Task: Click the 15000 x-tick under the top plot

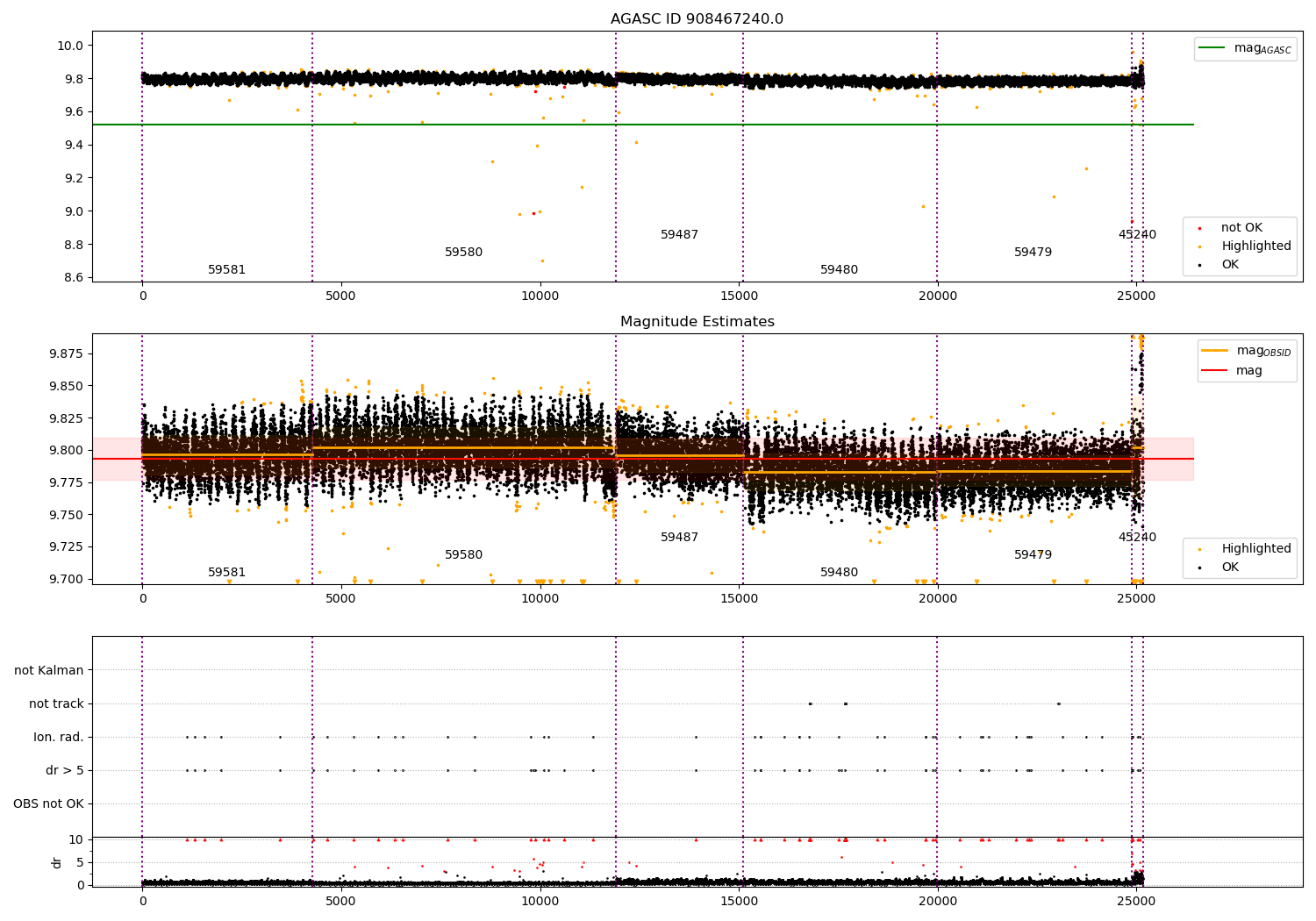Action: click(739, 296)
